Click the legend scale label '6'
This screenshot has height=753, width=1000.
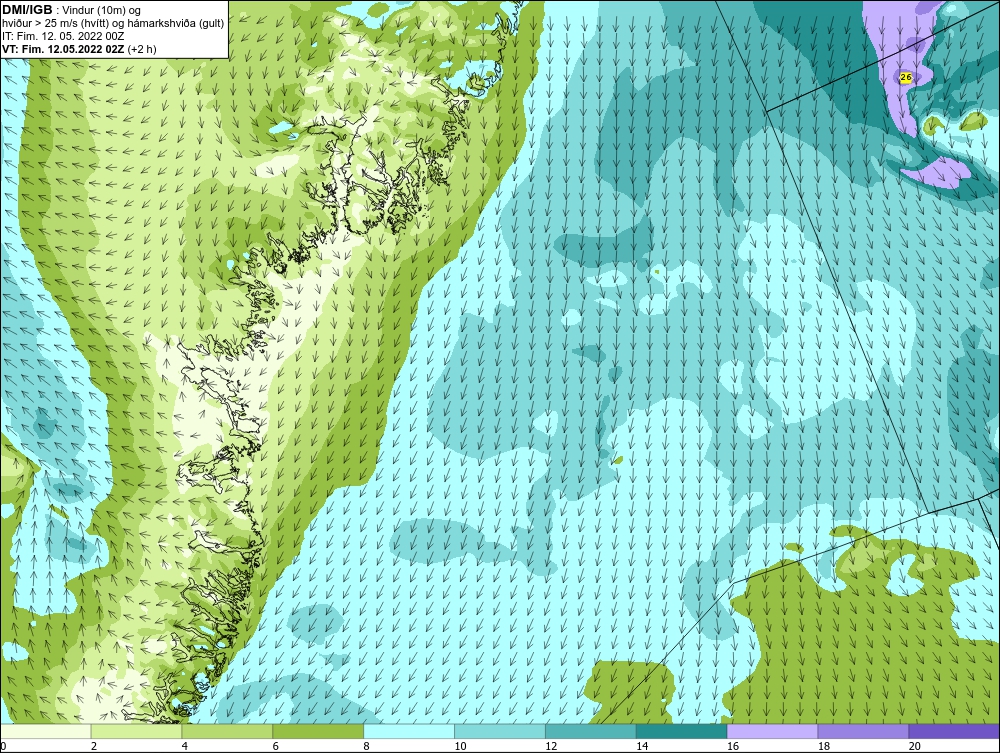coord(276,746)
